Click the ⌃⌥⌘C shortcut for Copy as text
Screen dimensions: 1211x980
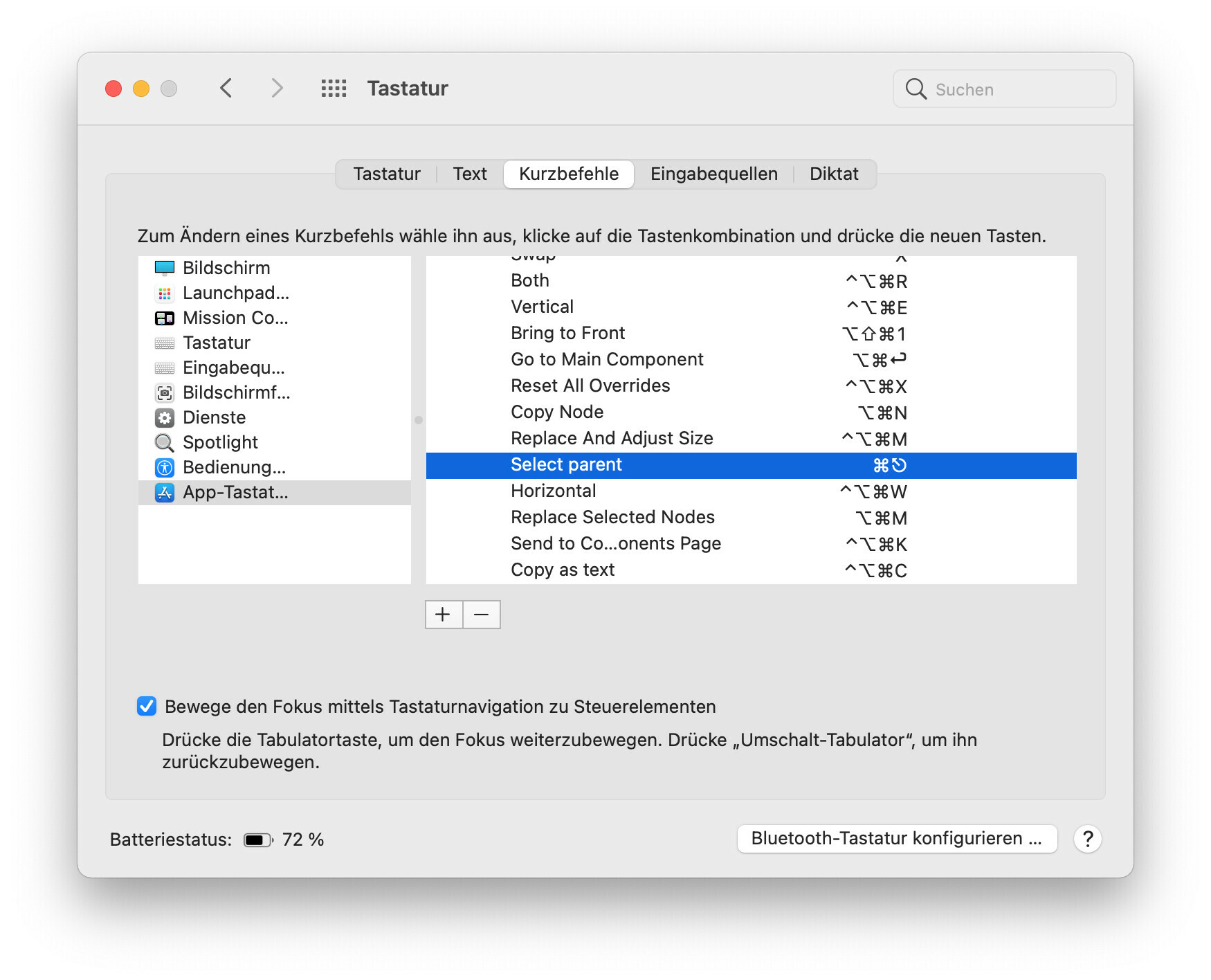(x=876, y=571)
